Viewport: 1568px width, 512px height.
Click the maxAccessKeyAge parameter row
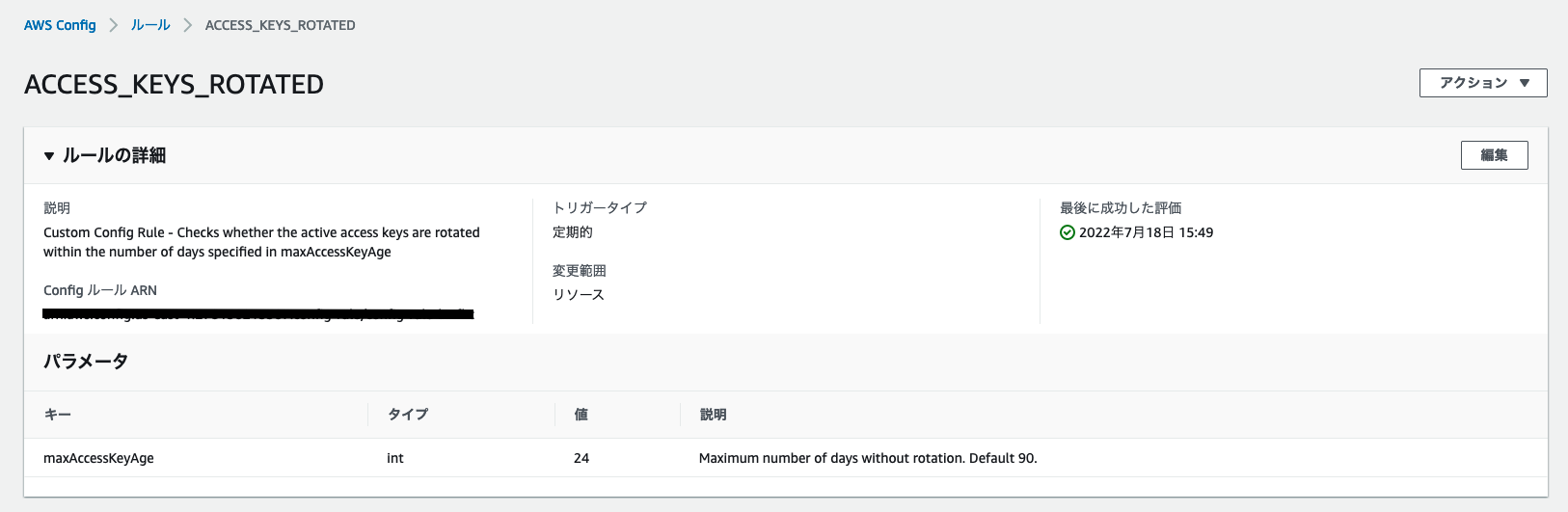pos(786,458)
